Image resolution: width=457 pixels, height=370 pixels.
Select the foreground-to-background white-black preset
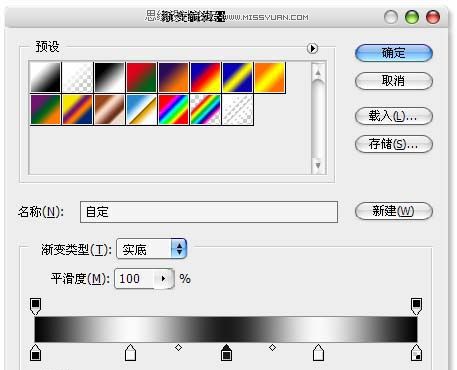click(46, 77)
